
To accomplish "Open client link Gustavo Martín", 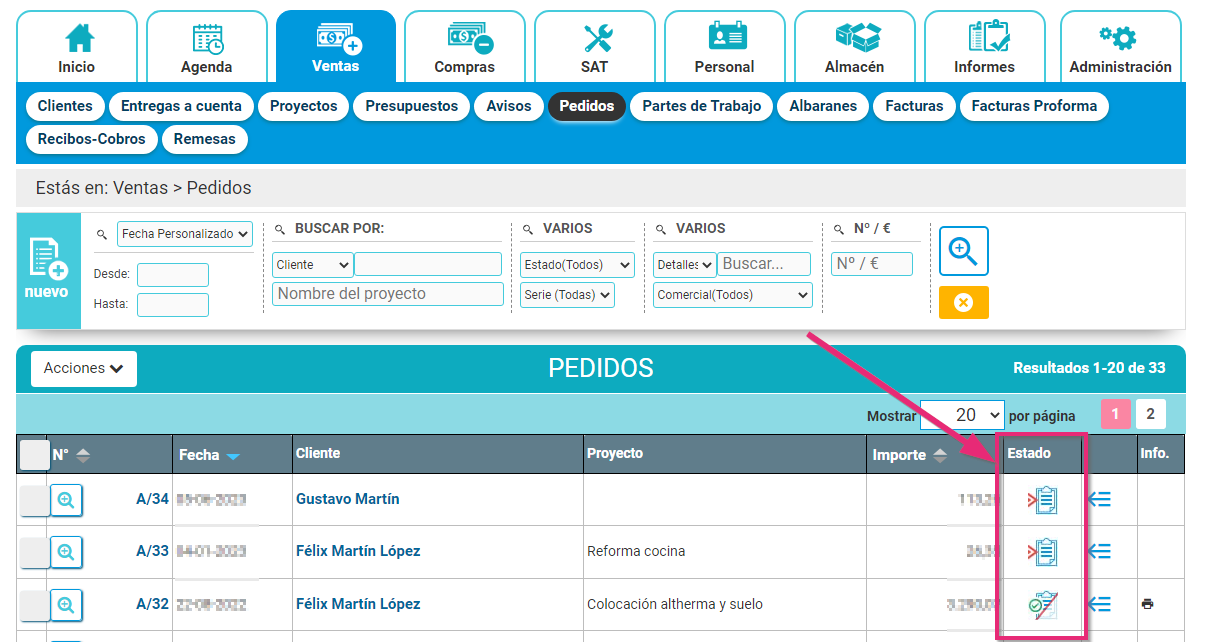I will (347, 499).
